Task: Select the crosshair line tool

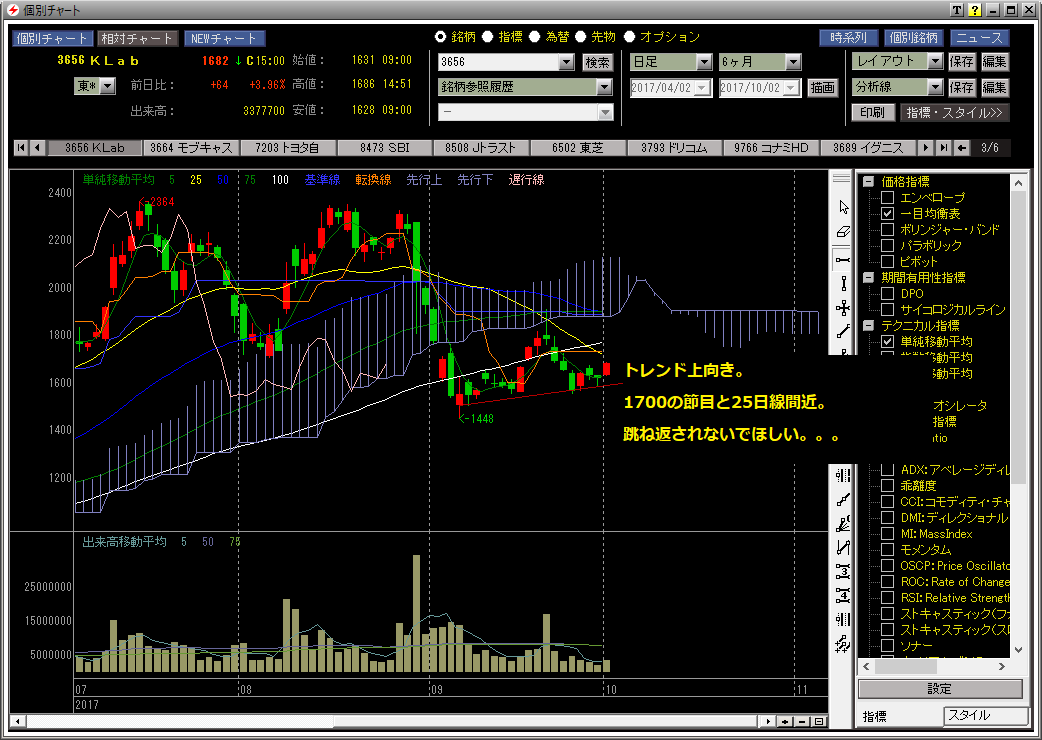Action: [843, 307]
